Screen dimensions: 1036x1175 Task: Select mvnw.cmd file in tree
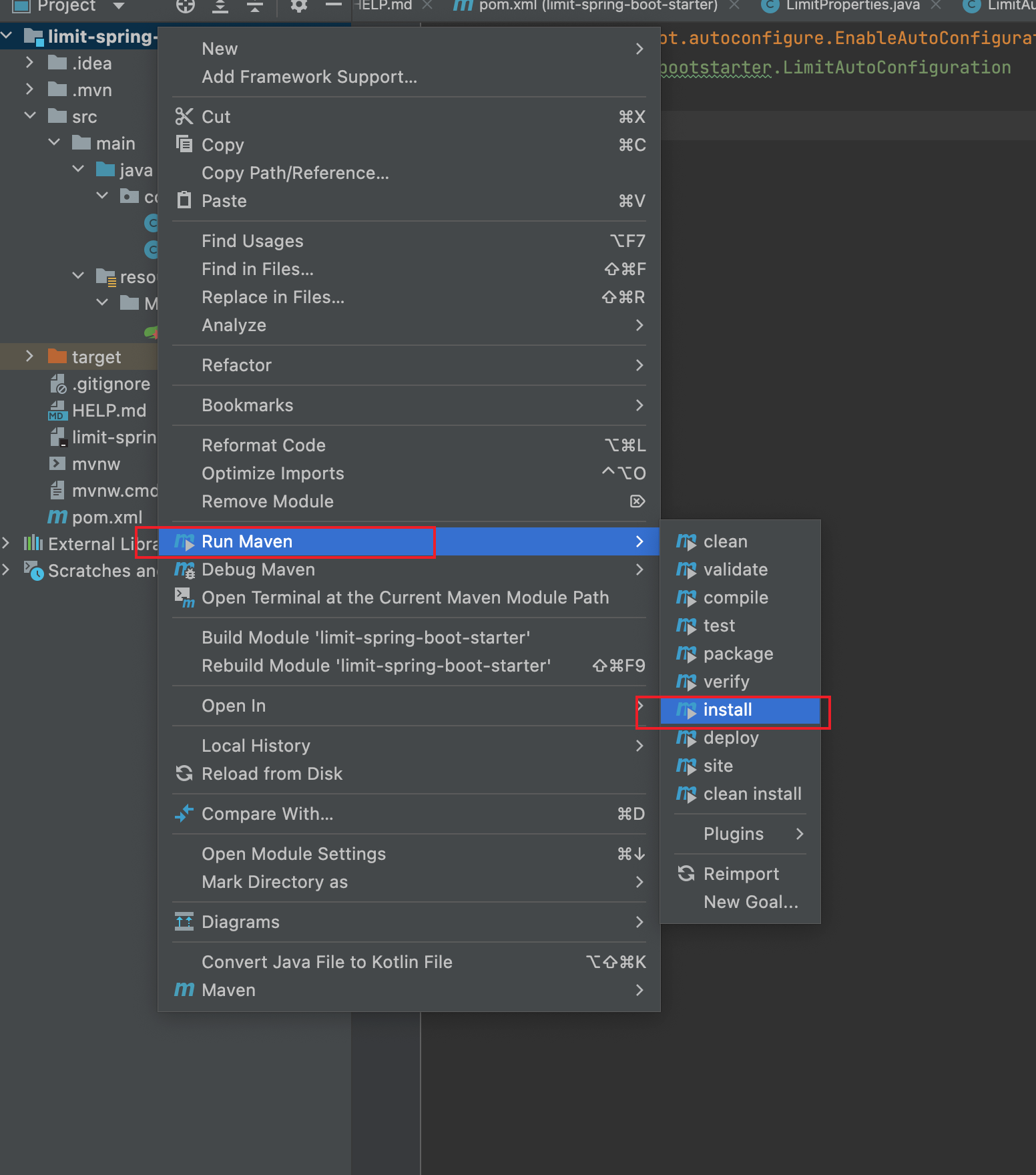[x=103, y=490]
